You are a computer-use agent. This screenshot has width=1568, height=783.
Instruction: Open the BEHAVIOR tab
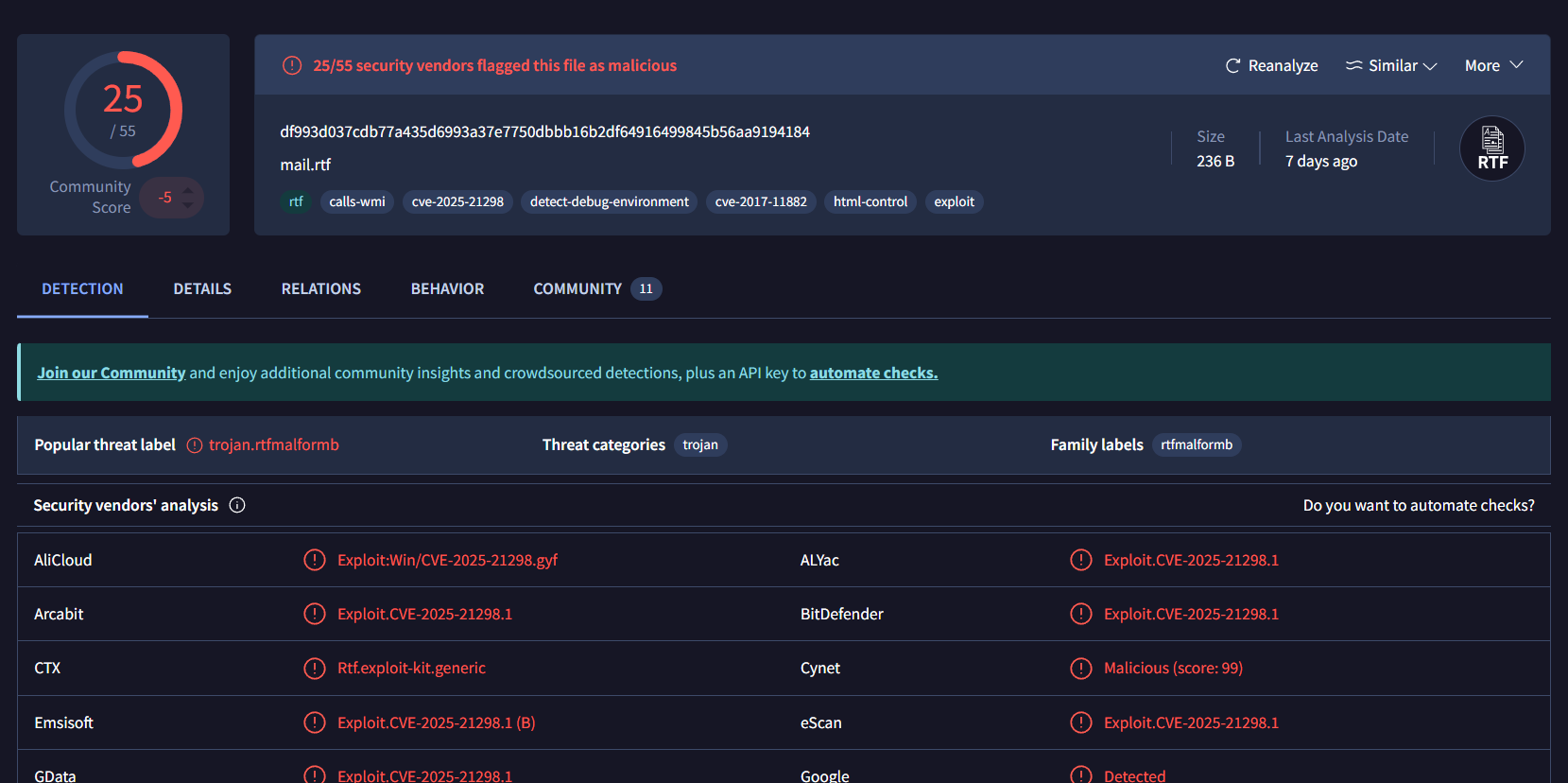[447, 288]
